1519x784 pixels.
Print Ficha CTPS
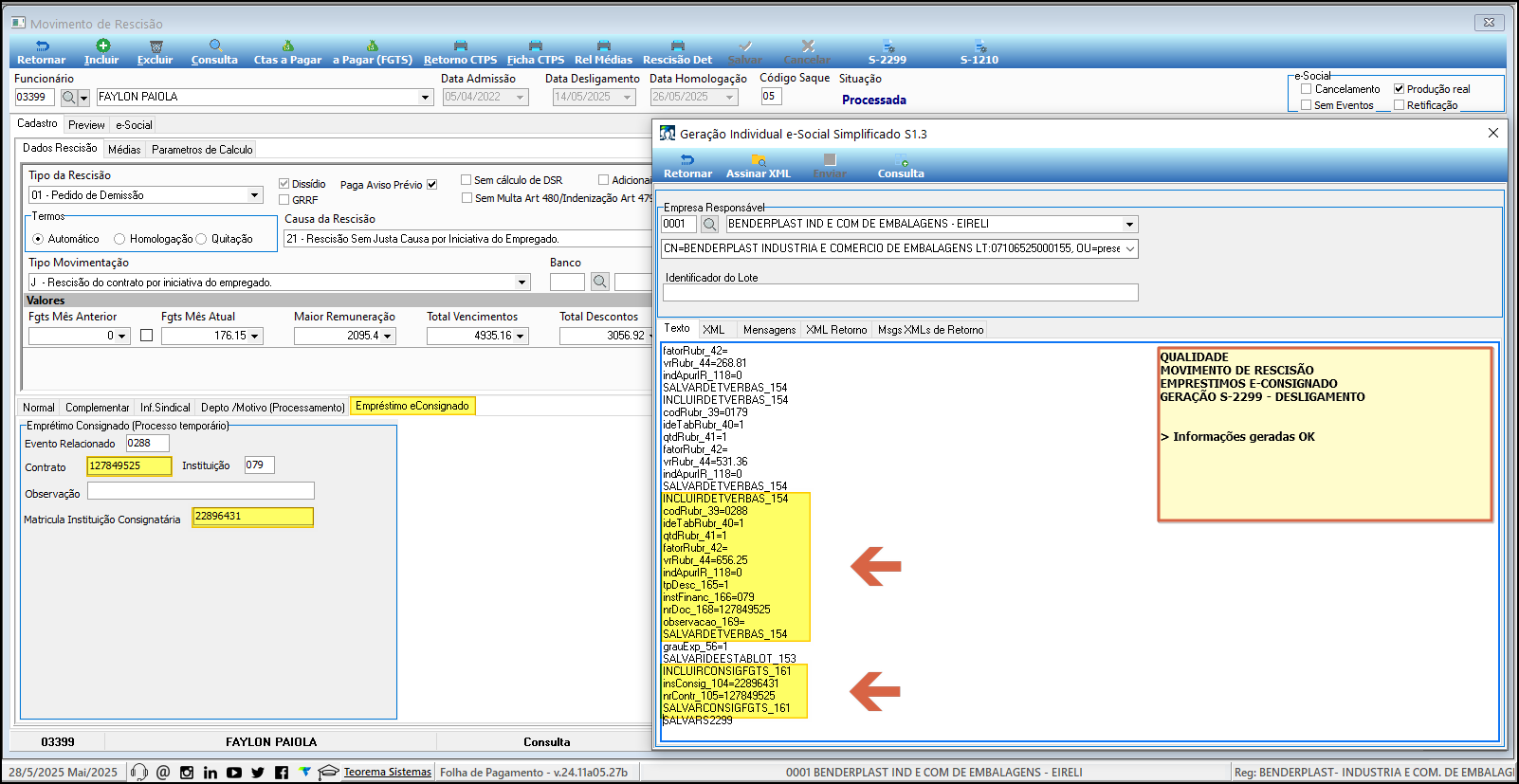536,52
